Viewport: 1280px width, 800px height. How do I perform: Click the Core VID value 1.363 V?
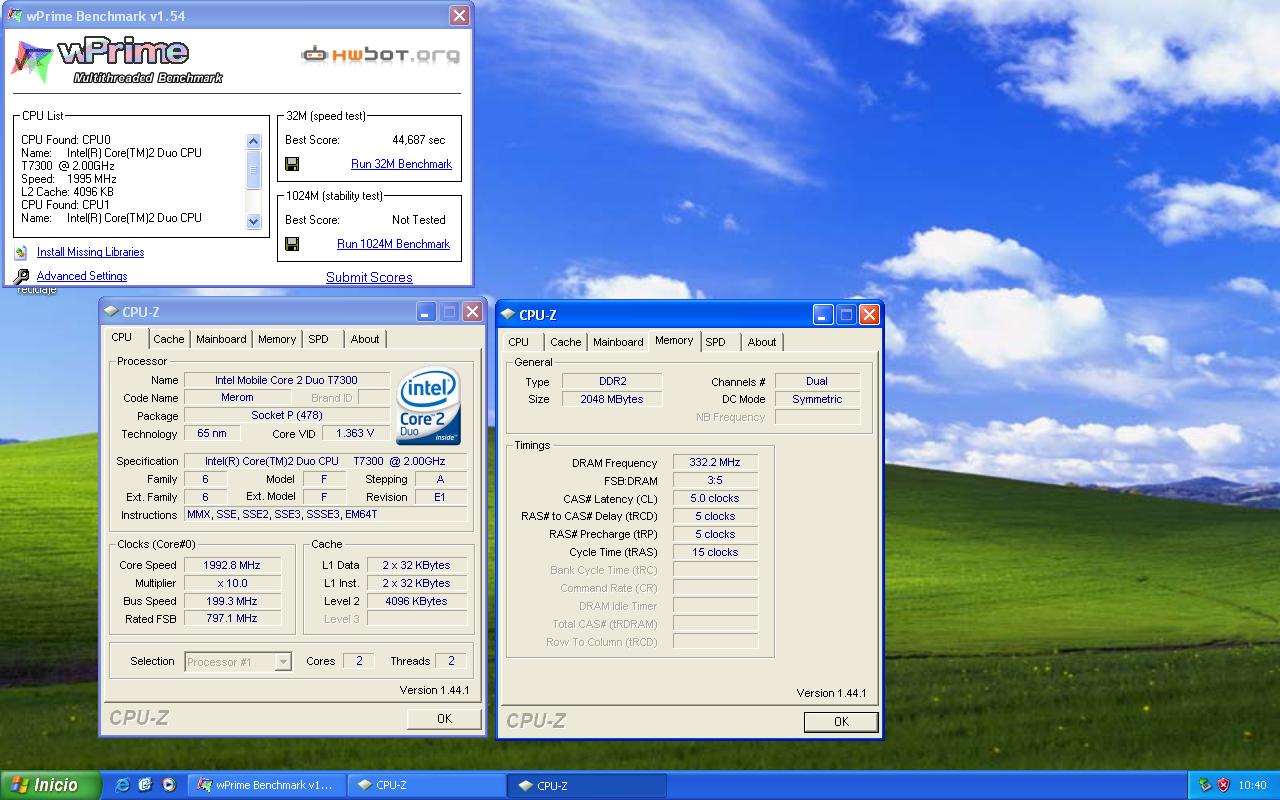[x=356, y=433]
